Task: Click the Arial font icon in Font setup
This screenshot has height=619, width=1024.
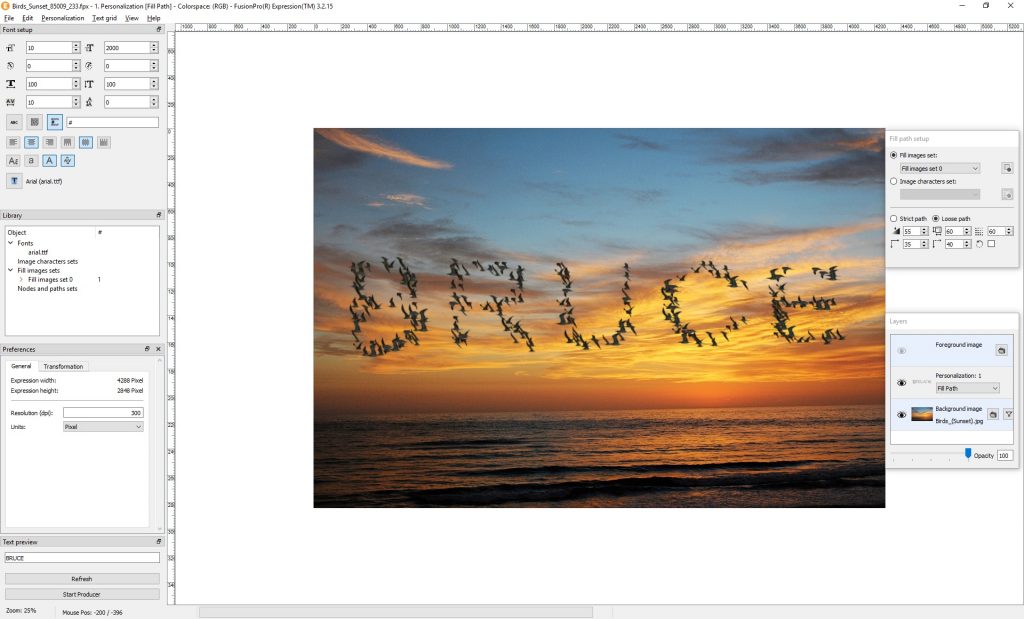Action: click(x=14, y=181)
